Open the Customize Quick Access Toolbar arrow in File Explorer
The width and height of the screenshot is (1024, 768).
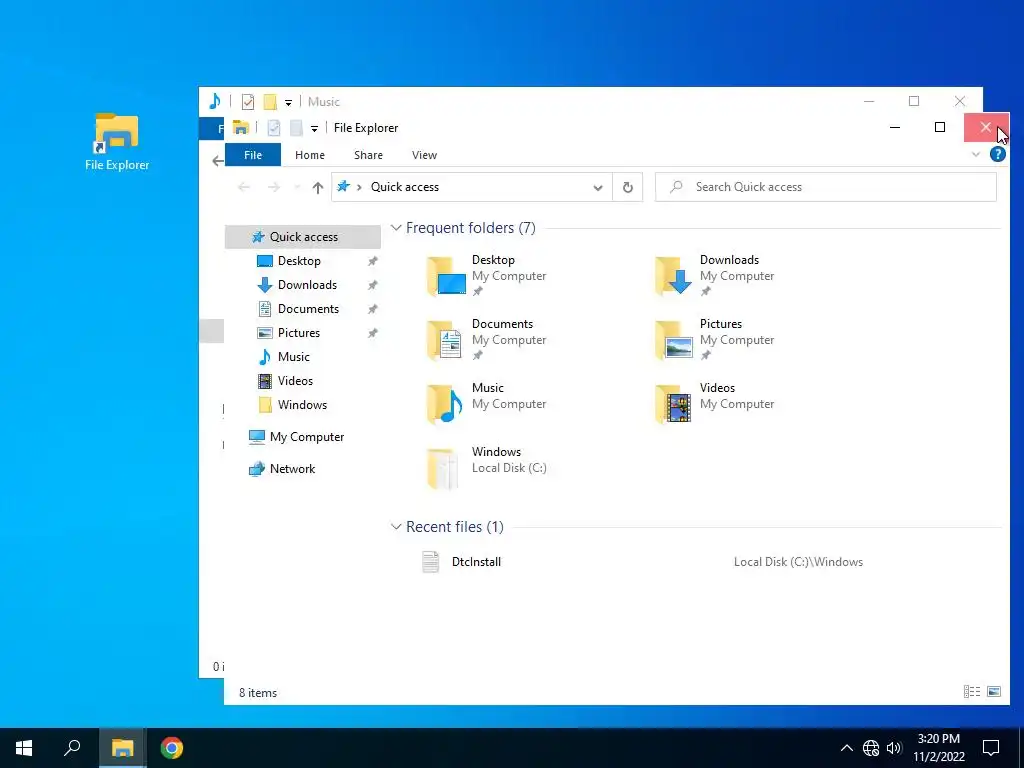314,129
